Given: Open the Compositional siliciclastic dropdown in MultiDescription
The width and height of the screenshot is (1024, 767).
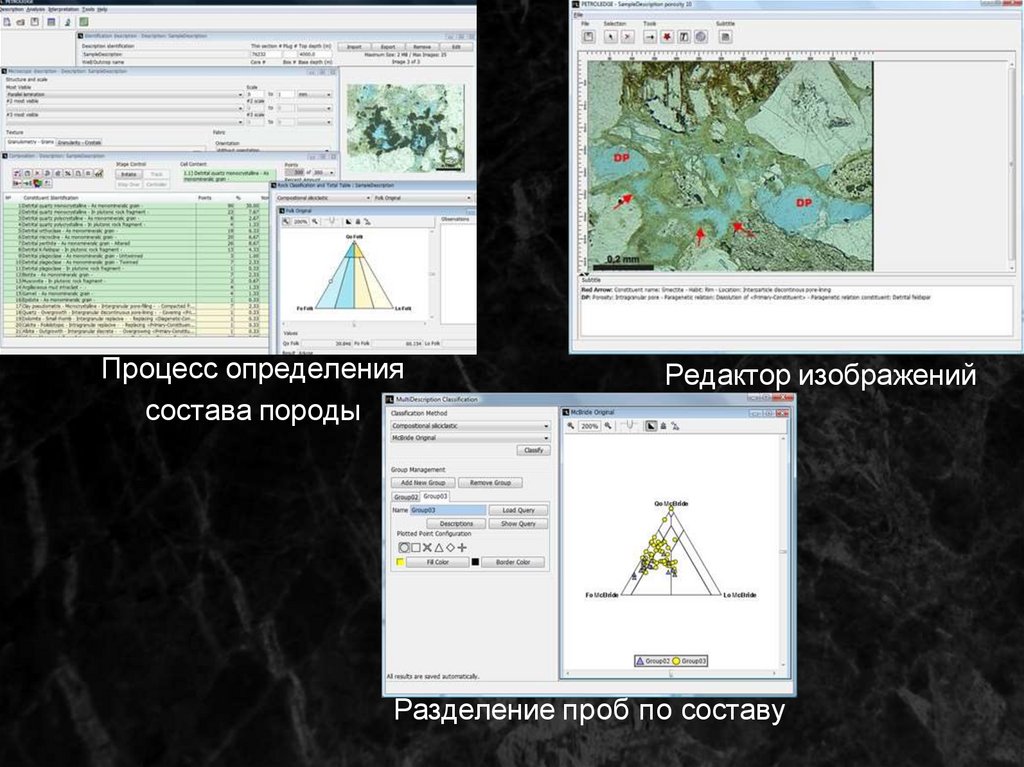Looking at the screenshot, I should 470,426.
